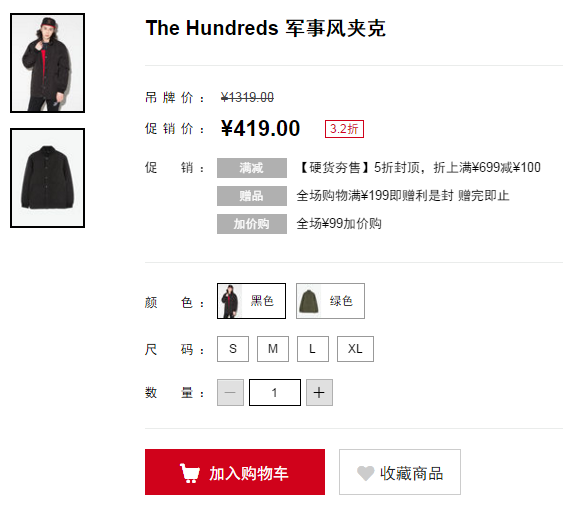
Task: Select the 黑色 color option
Action: [251, 301]
